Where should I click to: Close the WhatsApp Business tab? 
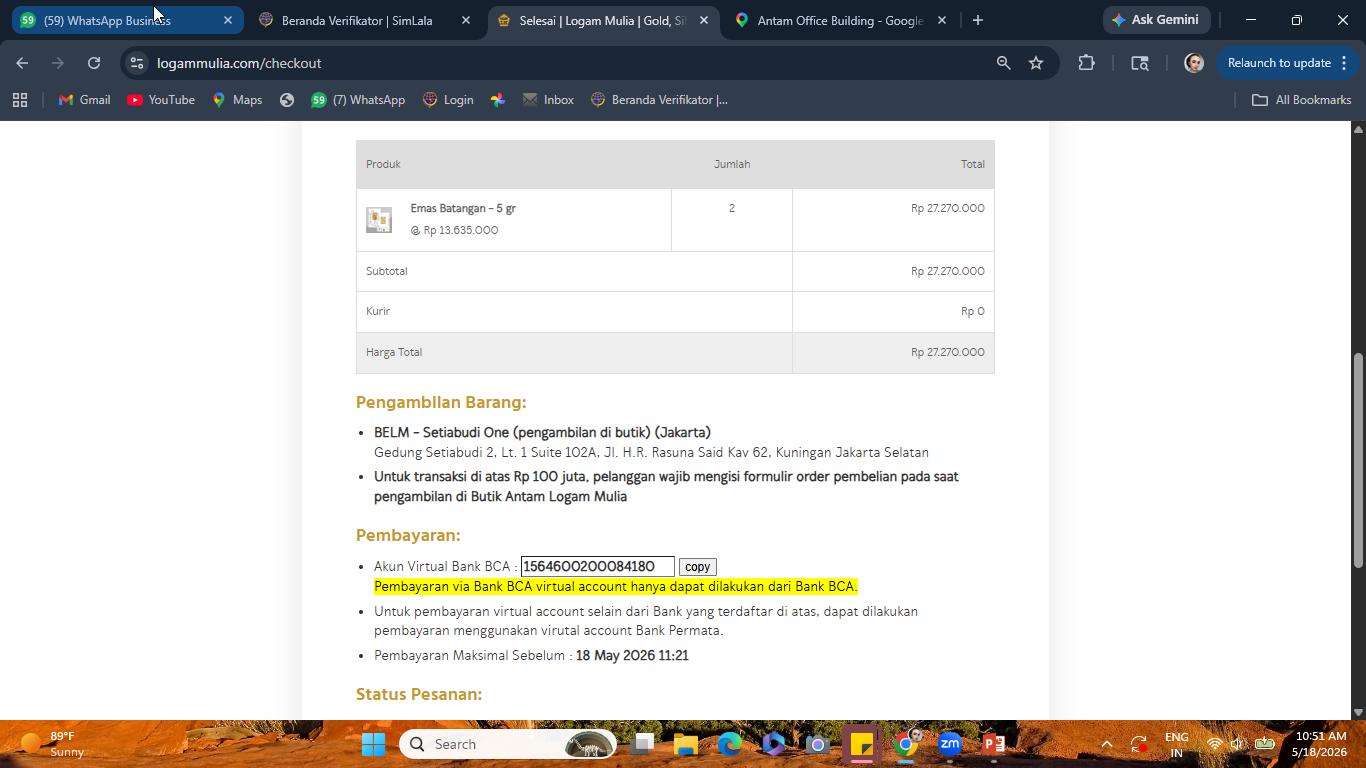[228, 20]
